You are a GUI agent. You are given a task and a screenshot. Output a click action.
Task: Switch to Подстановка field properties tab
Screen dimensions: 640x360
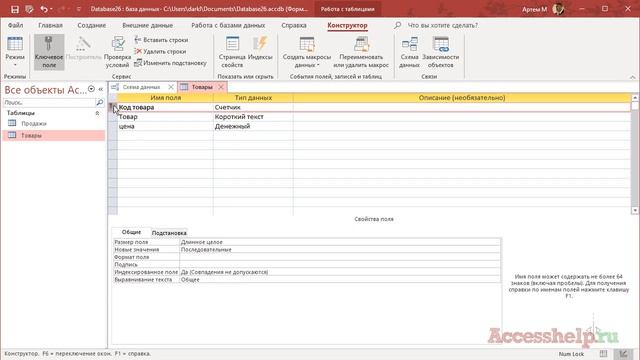(x=169, y=233)
